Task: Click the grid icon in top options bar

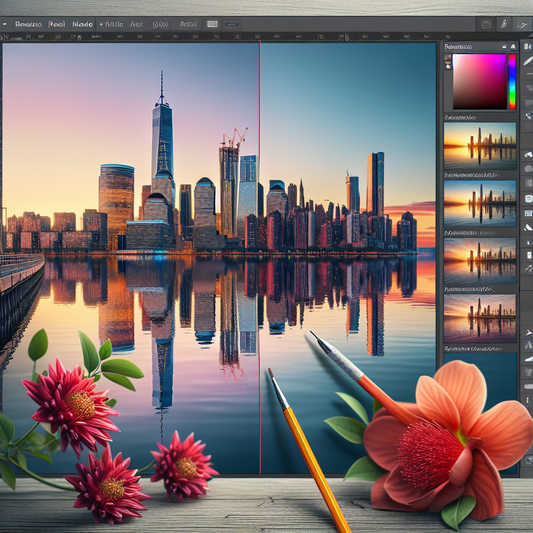Action: pos(212,24)
